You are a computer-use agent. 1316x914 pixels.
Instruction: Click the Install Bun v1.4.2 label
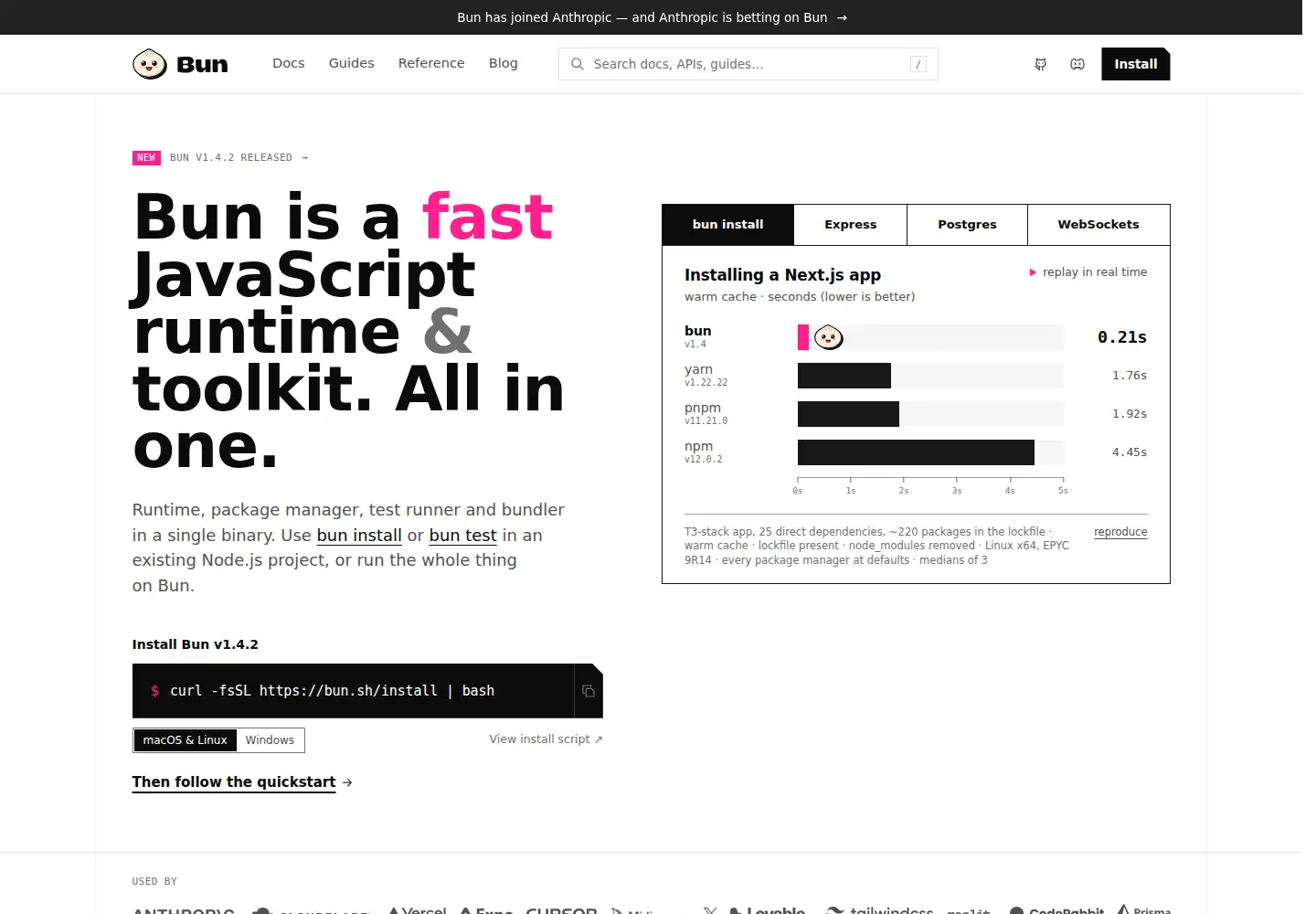tap(196, 644)
